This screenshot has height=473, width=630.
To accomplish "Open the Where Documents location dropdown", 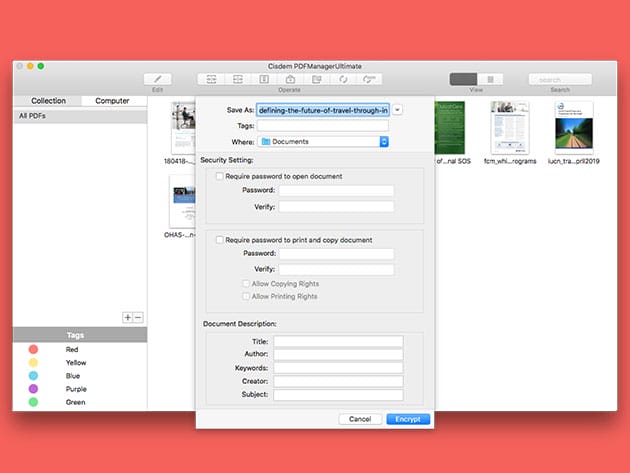I will click(x=384, y=142).
